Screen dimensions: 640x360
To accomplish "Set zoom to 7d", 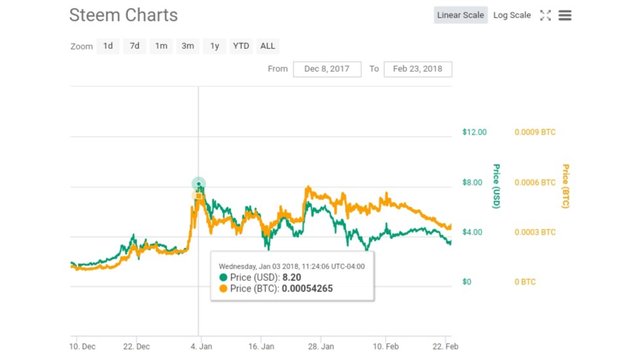I will [134, 46].
